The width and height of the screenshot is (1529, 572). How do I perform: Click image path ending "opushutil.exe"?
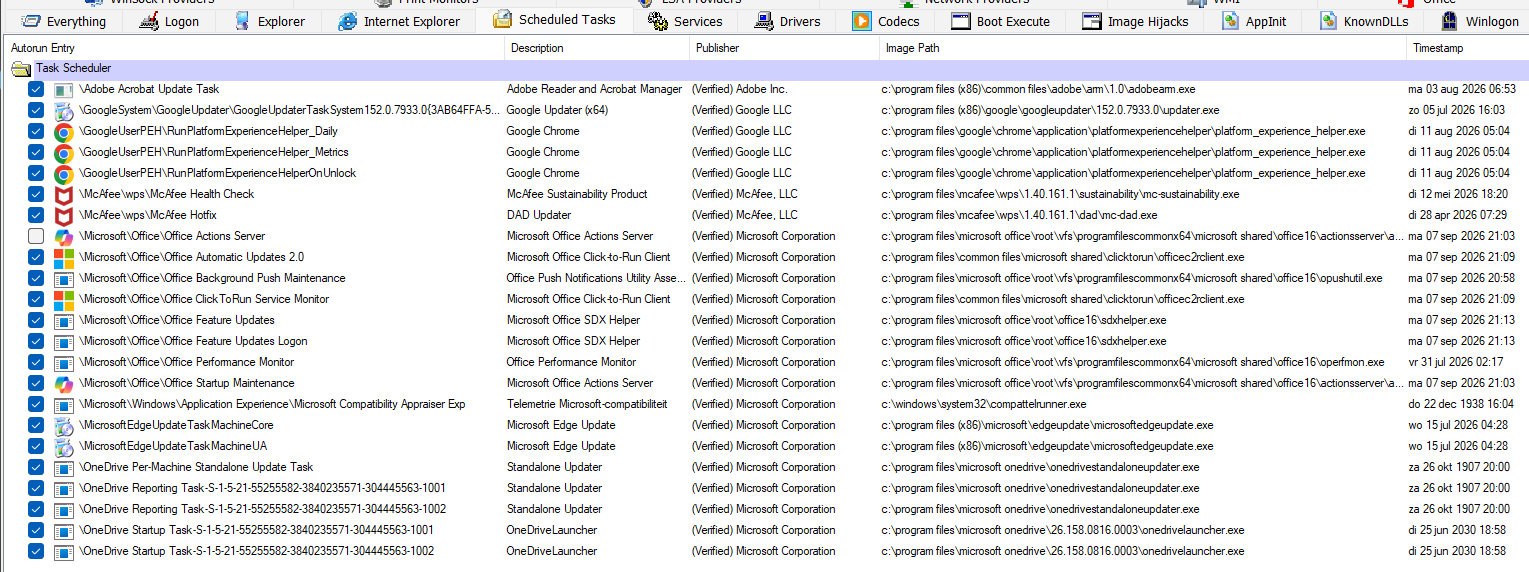(1132, 279)
